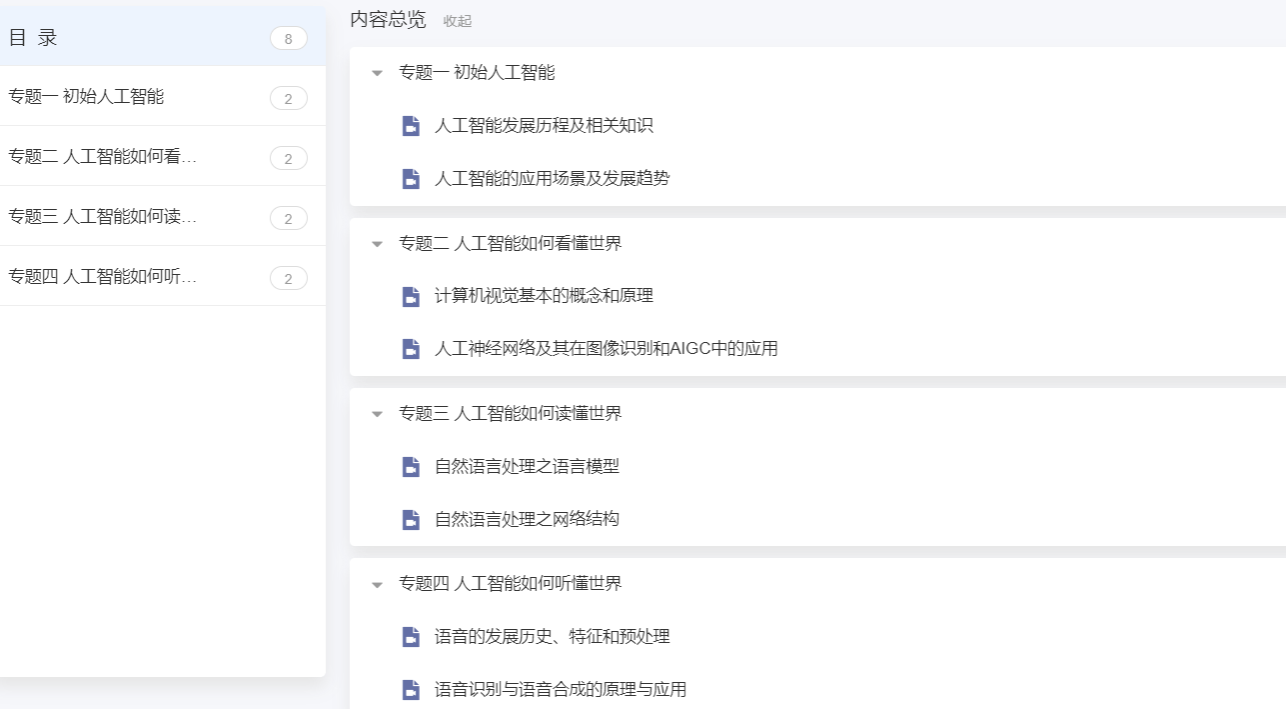The width and height of the screenshot is (1286, 709).
Task: Click the 目录 header count badge 8
Action: [288, 39]
